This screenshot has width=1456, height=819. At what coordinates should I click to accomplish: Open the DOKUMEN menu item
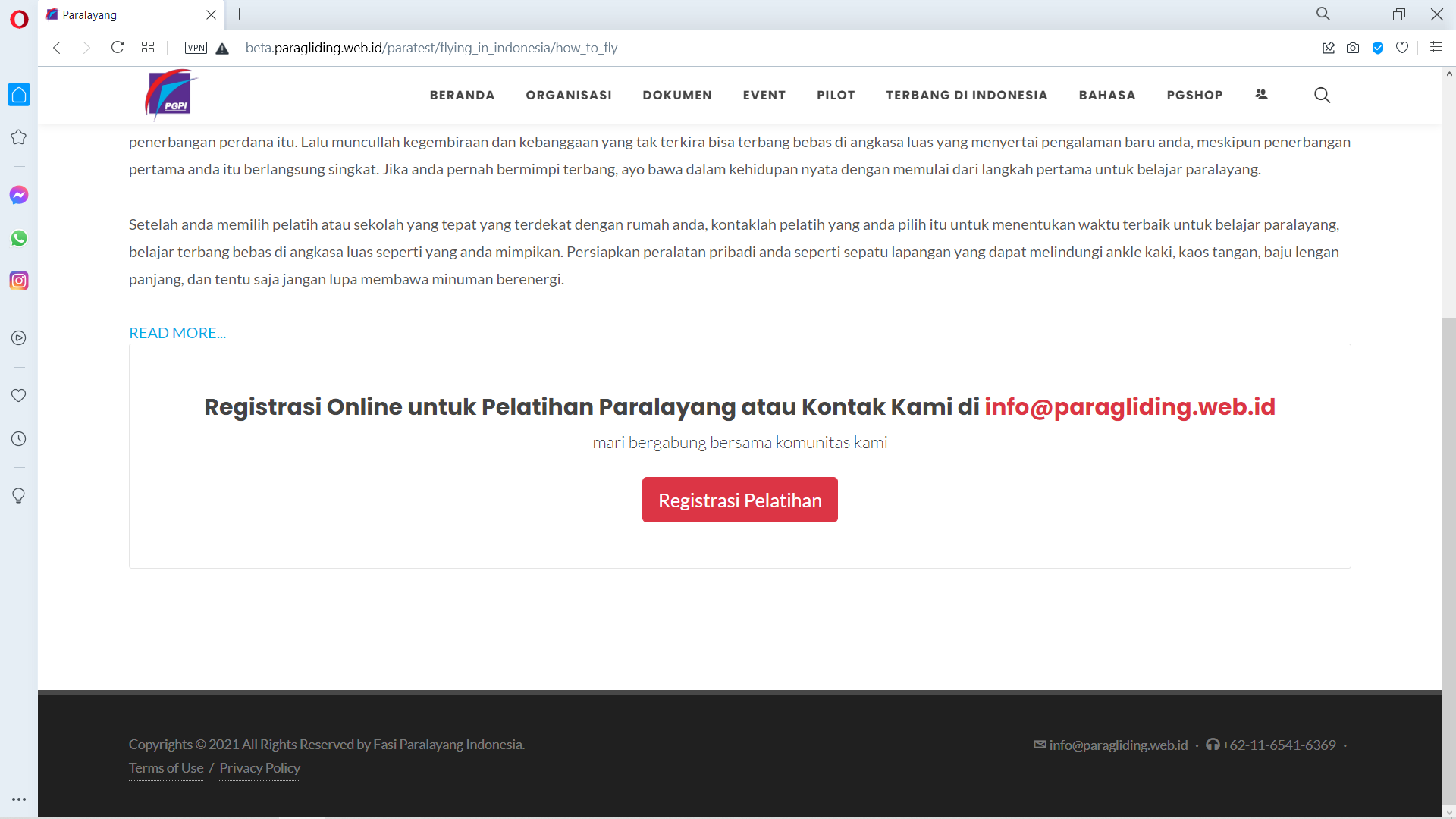[677, 95]
